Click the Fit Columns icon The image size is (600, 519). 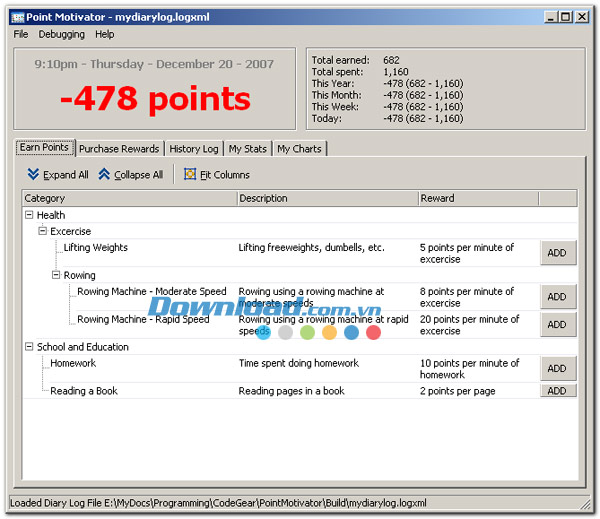(190, 175)
